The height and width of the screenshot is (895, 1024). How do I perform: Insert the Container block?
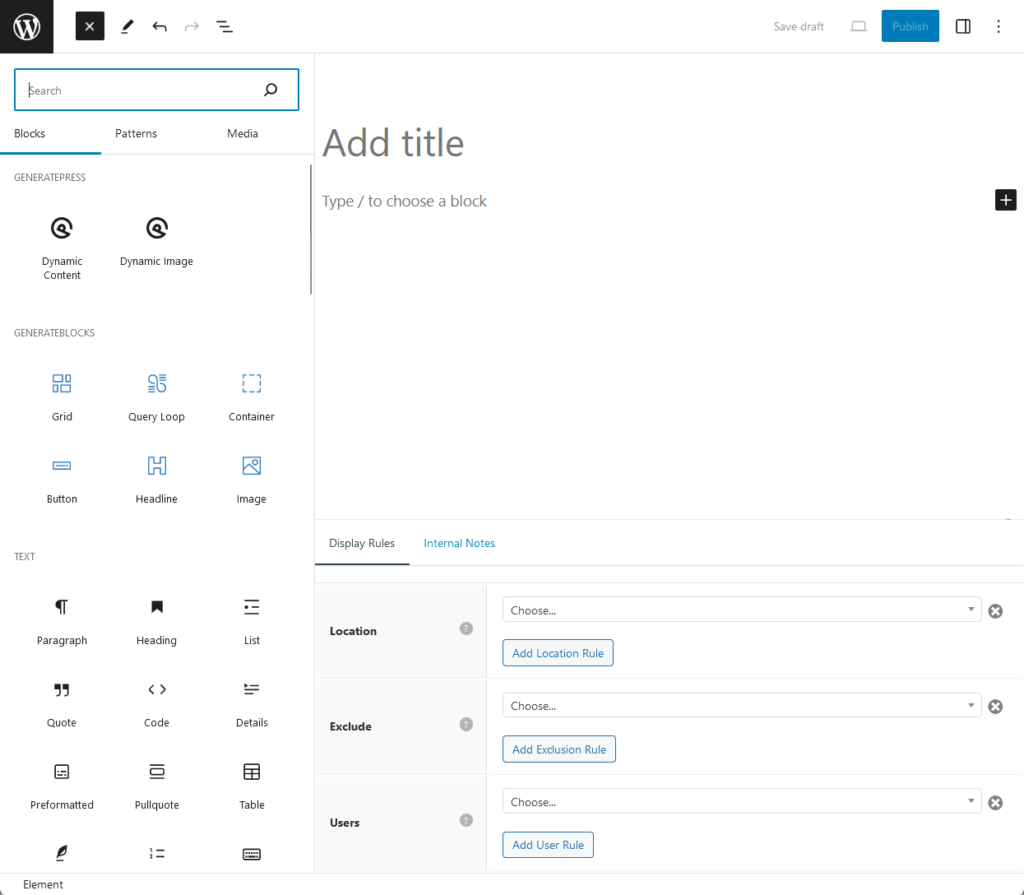[x=251, y=397]
